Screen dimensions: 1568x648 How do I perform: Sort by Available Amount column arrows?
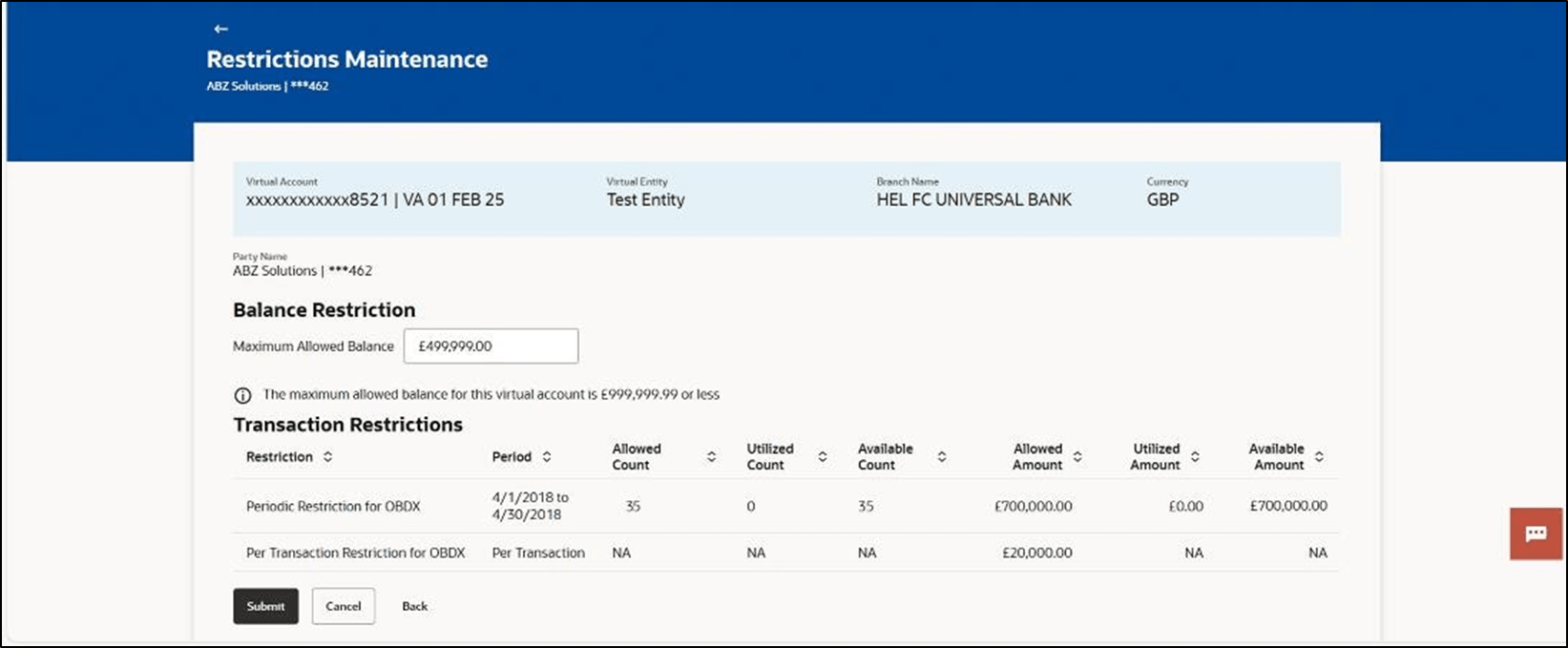(x=1319, y=457)
